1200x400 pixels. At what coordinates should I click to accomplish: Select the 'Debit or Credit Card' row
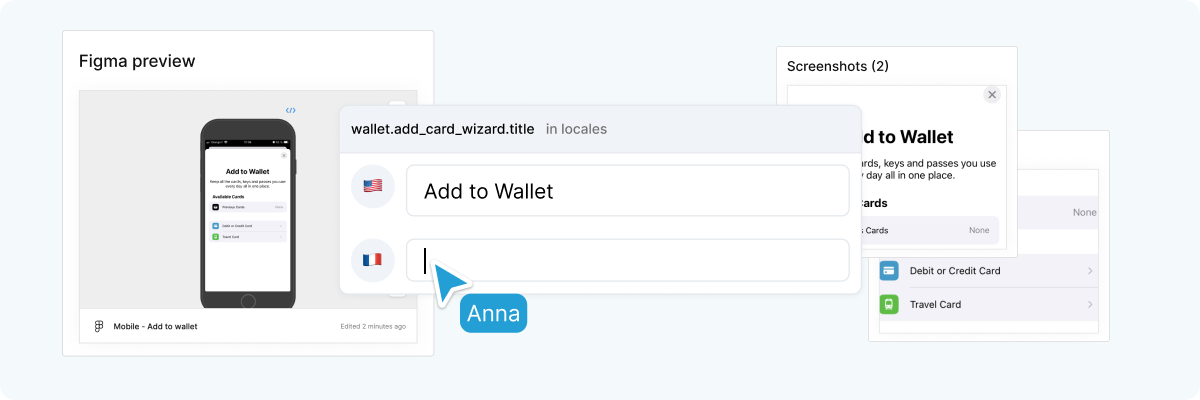coord(988,271)
